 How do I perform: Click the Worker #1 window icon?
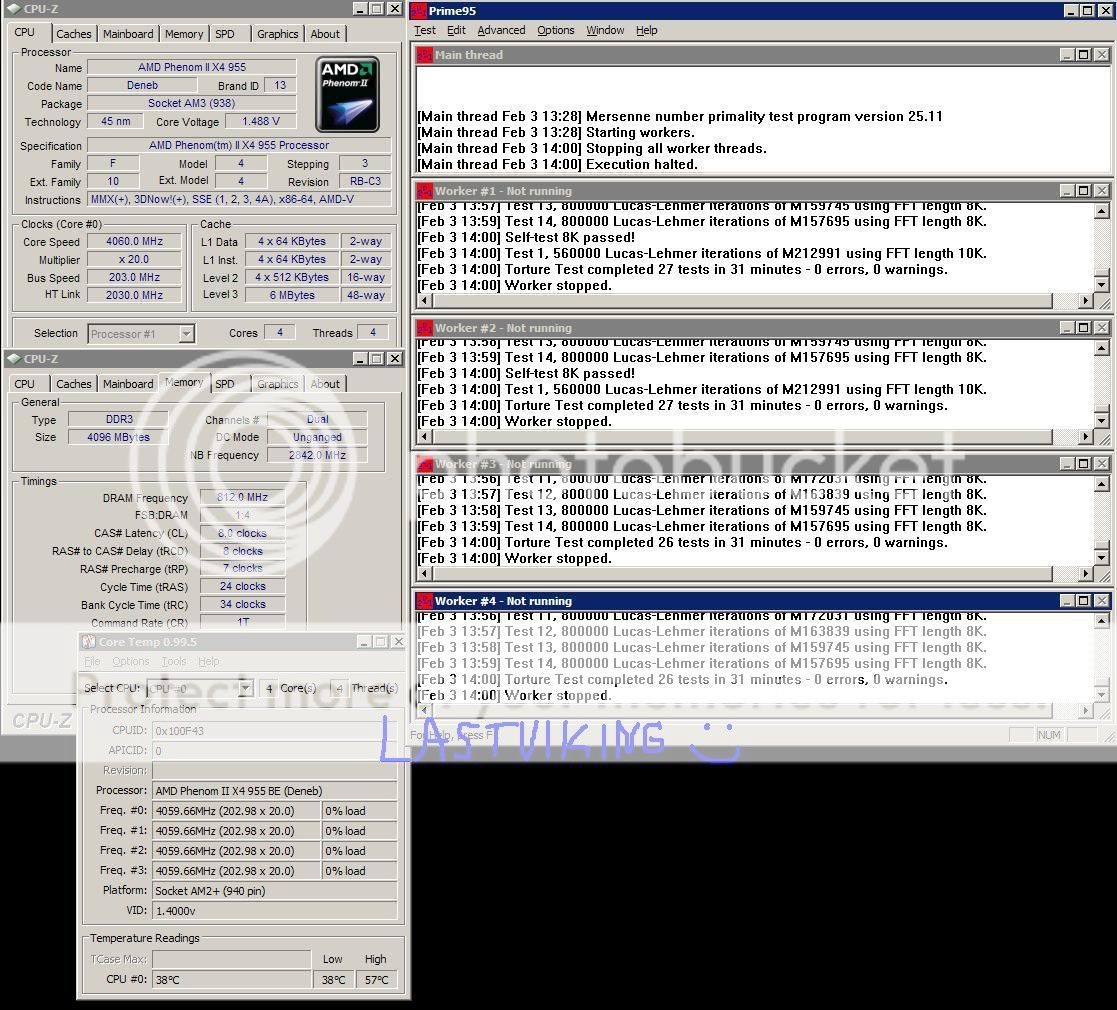point(424,191)
